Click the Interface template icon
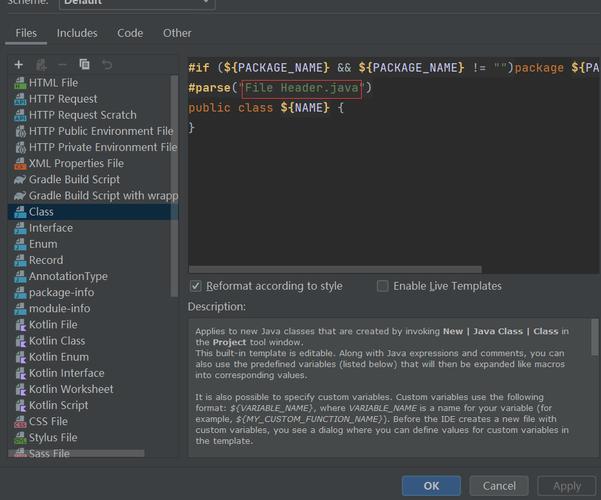601x500 pixels. tap(20, 228)
